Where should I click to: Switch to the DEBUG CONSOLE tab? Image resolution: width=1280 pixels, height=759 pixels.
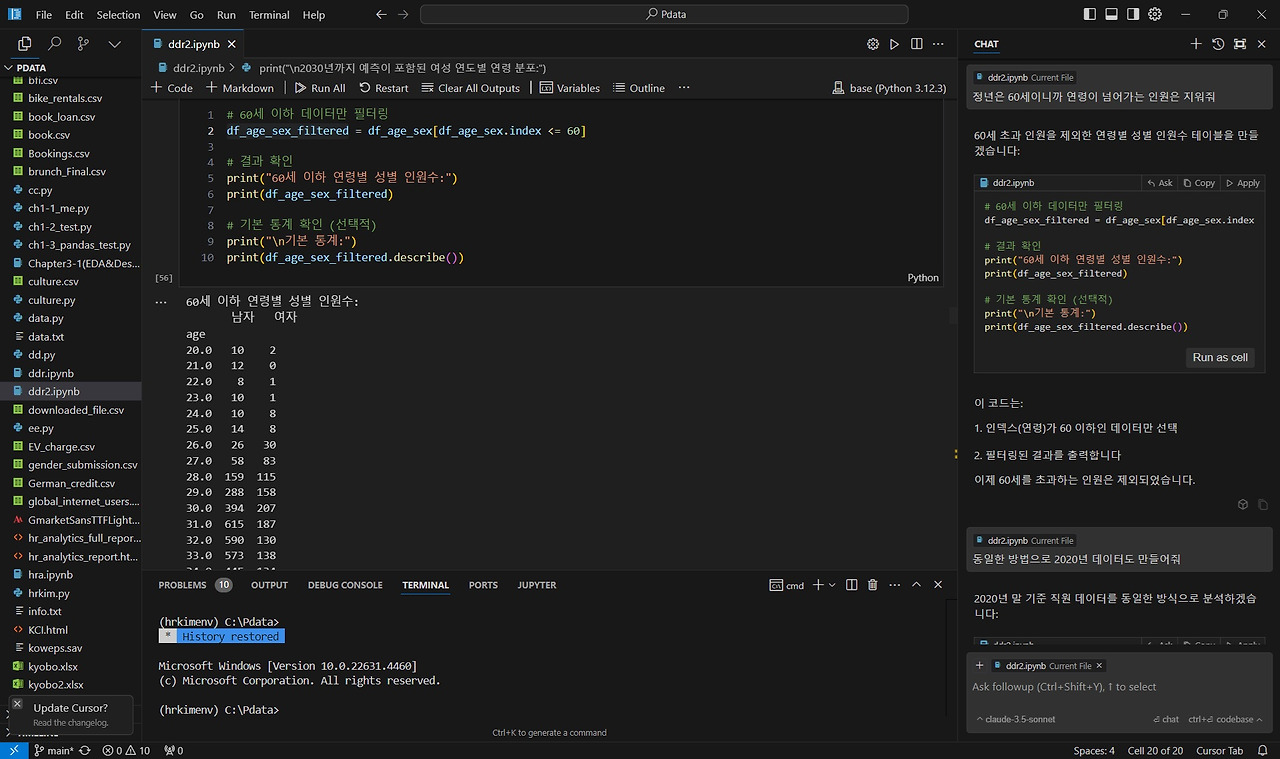pyautogui.click(x=345, y=585)
